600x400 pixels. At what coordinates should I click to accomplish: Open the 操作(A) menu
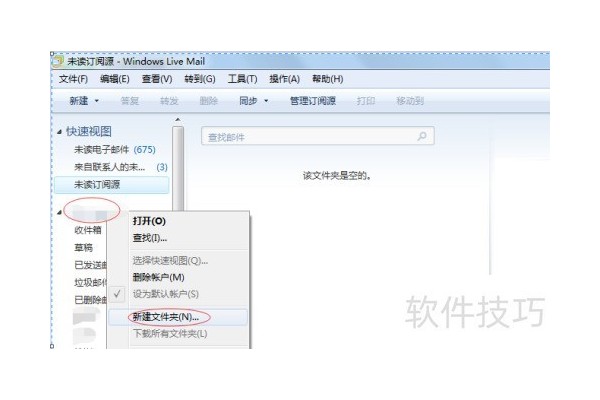pyautogui.click(x=284, y=79)
